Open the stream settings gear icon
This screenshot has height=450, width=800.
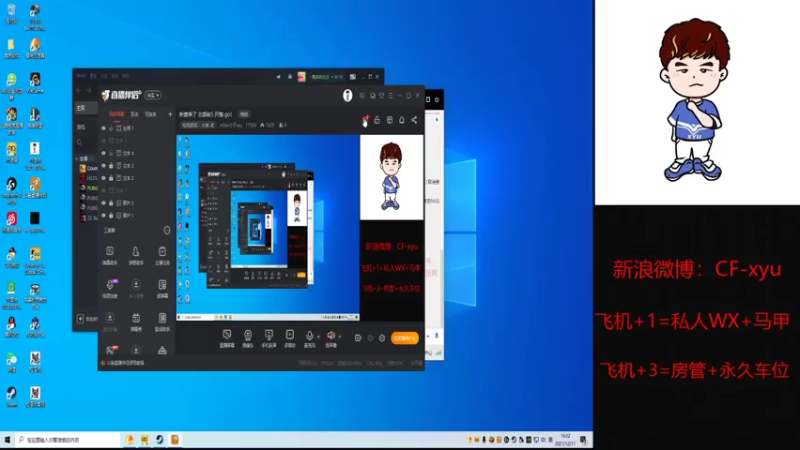coord(382,338)
